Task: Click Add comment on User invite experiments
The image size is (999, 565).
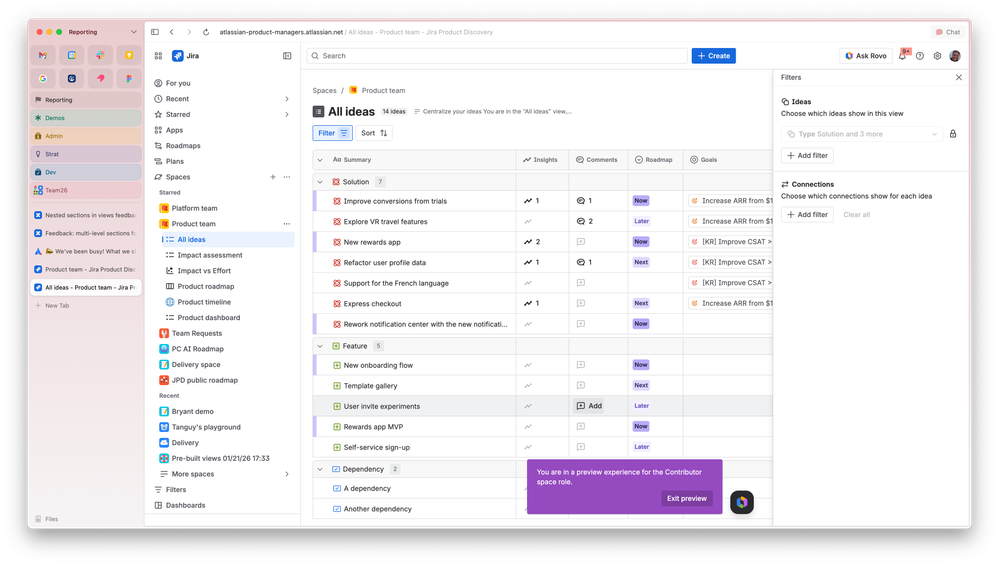Action: [x=589, y=406]
